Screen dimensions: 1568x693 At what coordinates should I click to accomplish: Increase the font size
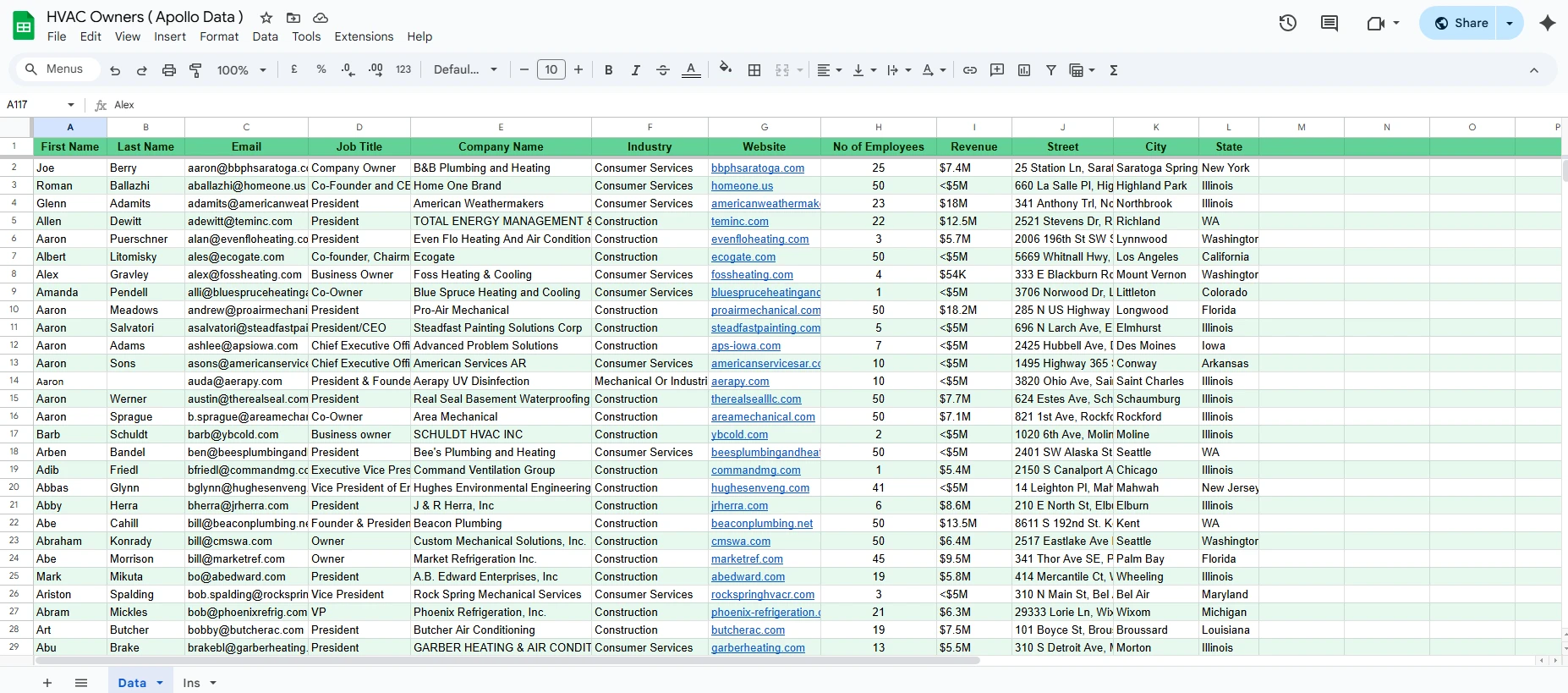click(x=578, y=70)
